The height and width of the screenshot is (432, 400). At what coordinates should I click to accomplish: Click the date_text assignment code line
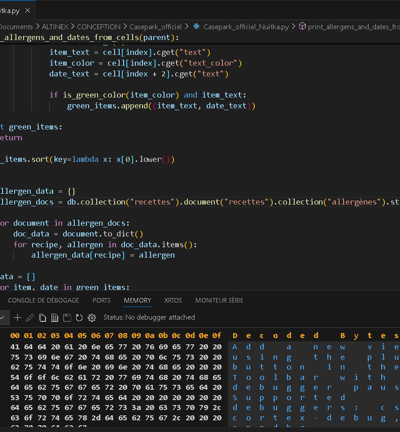(139, 74)
